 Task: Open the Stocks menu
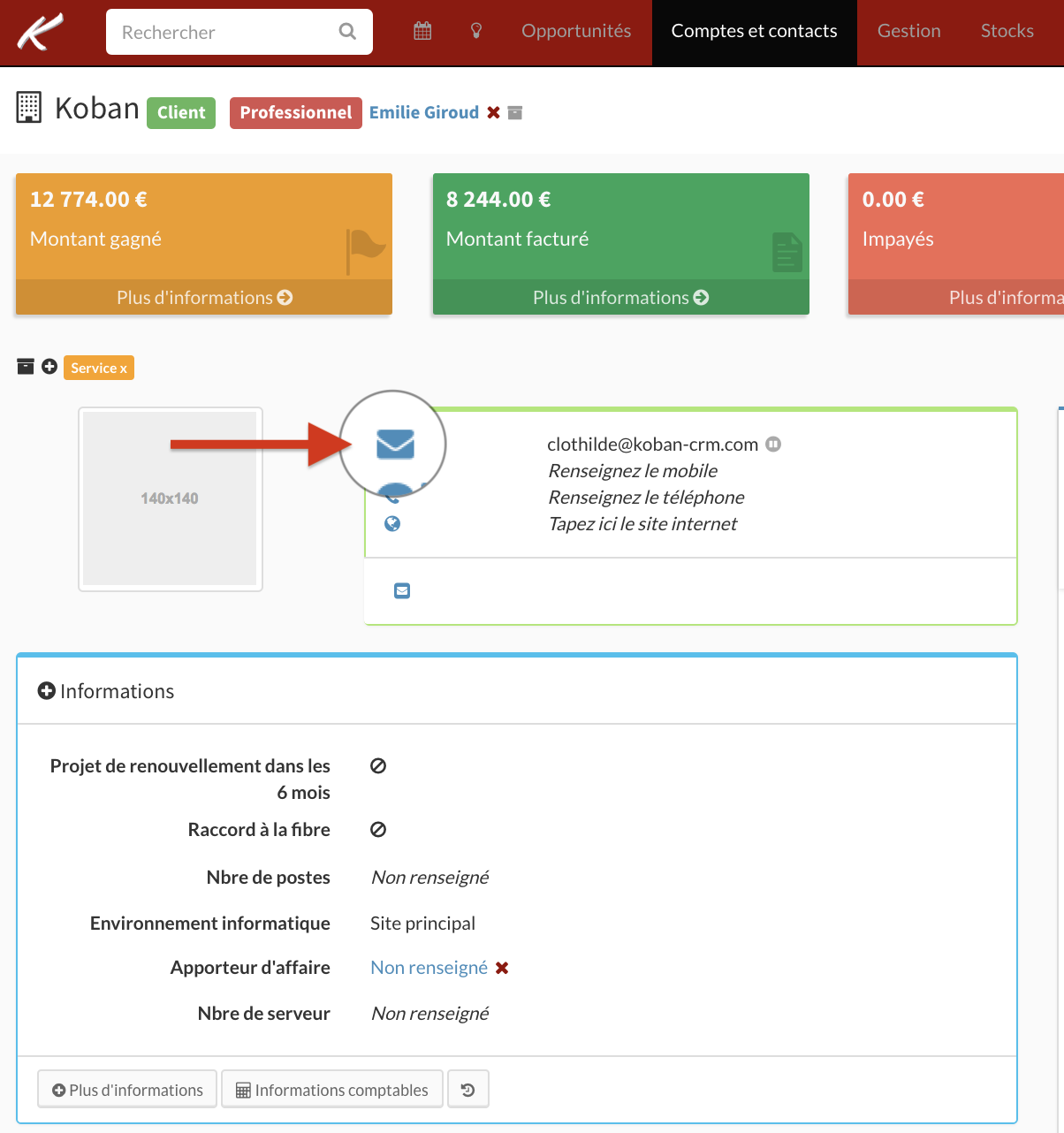[x=1007, y=31]
